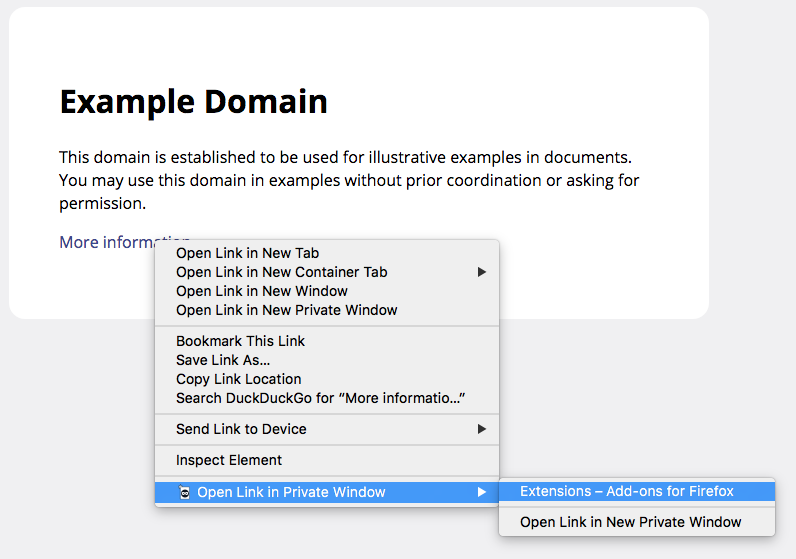Click the Send Link to Device label
The height and width of the screenshot is (559, 796).
(x=241, y=429)
